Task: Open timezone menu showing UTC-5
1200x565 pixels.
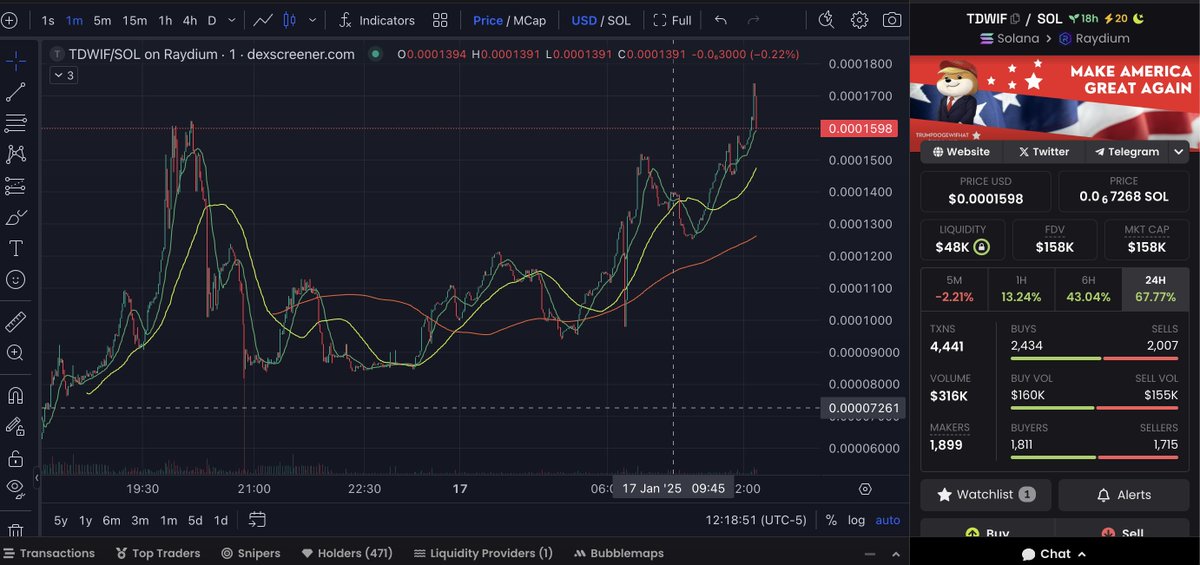Action: (756, 520)
